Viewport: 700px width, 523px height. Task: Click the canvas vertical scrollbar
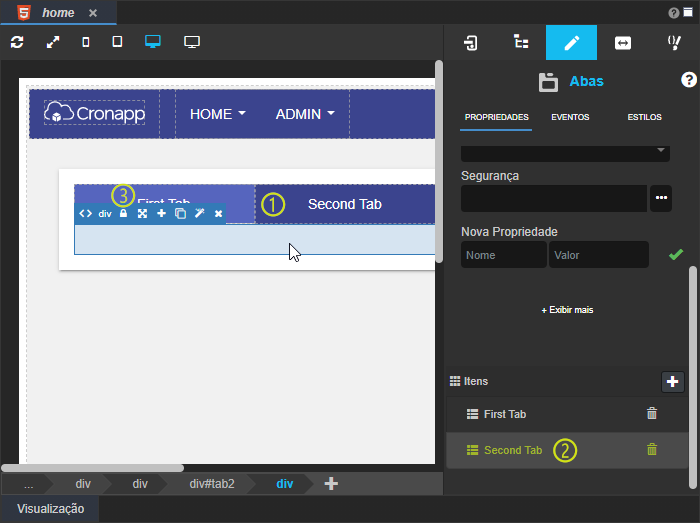tap(439, 162)
